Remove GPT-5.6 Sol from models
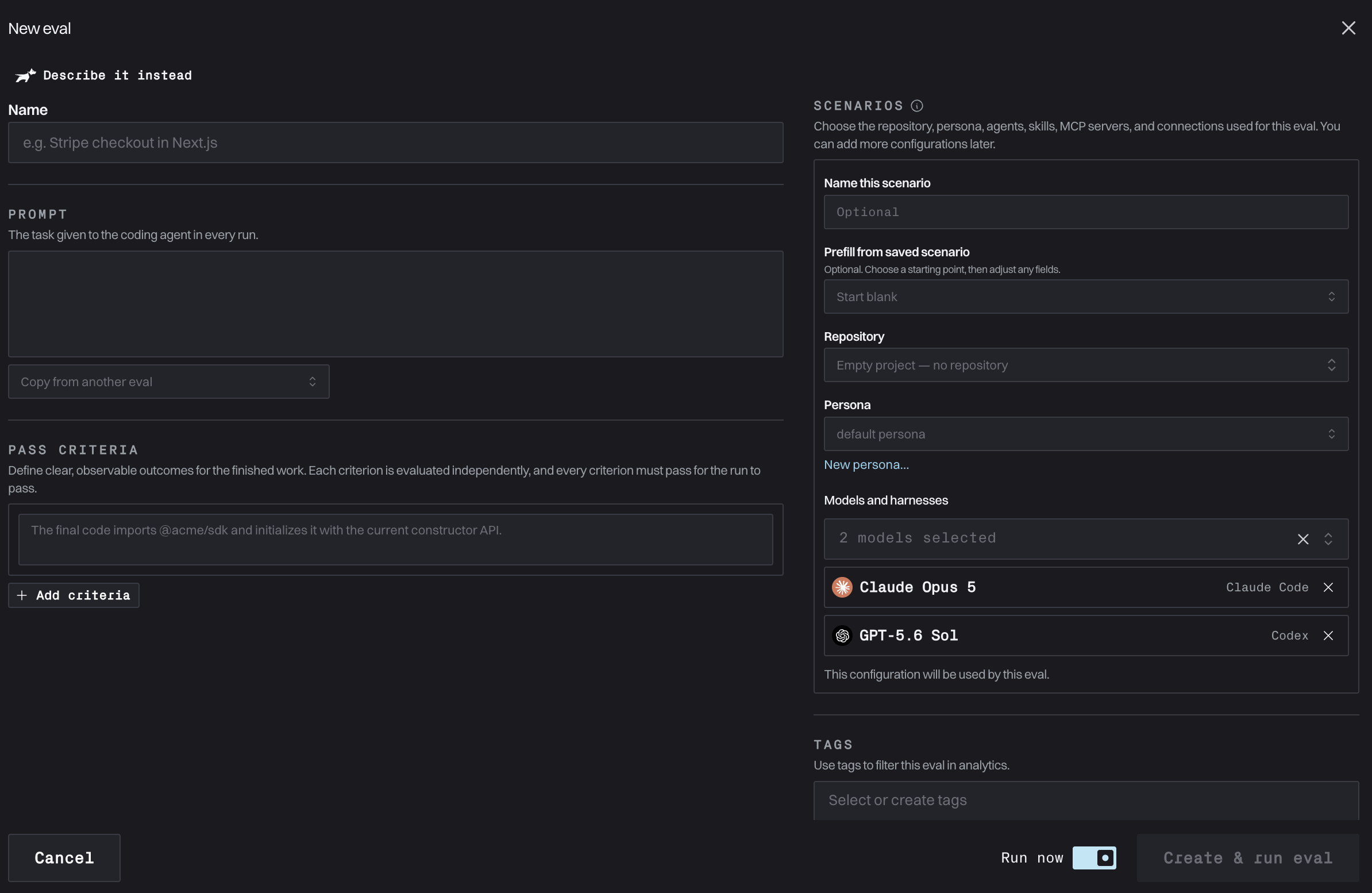 (x=1328, y=636)
